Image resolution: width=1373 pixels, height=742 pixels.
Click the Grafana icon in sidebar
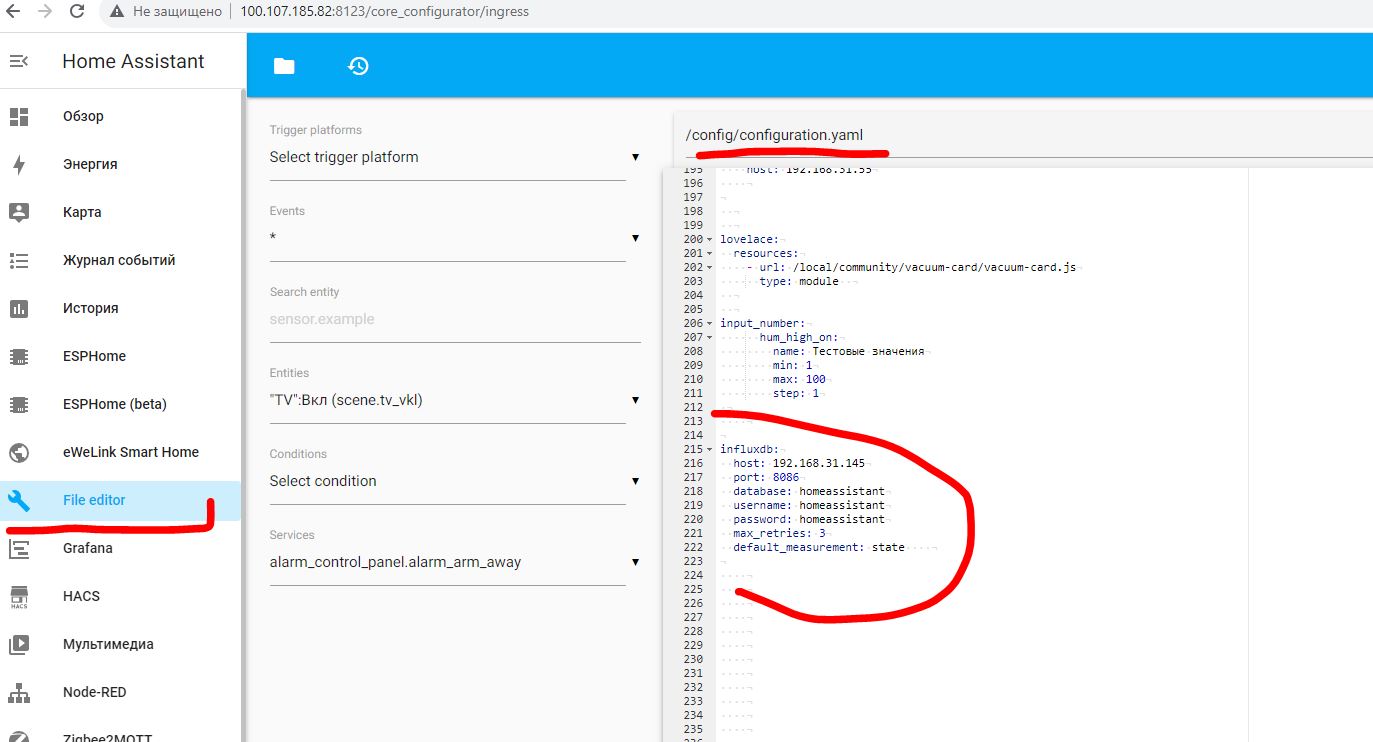pyautogui.click(x=19, y=548)
